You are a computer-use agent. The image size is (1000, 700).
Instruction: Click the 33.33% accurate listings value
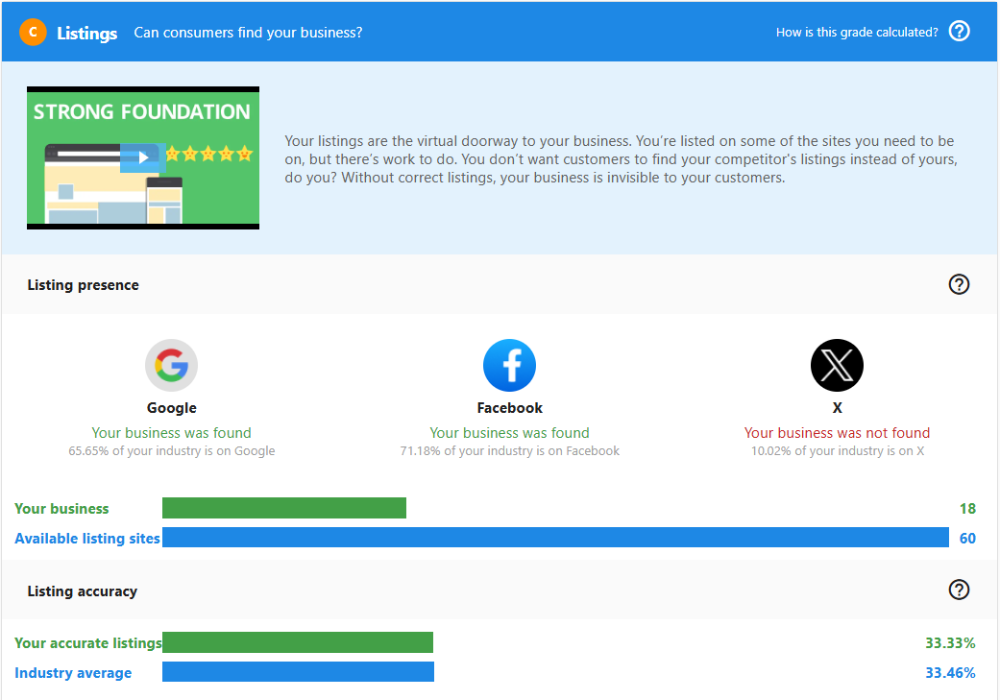pos(949,643)
